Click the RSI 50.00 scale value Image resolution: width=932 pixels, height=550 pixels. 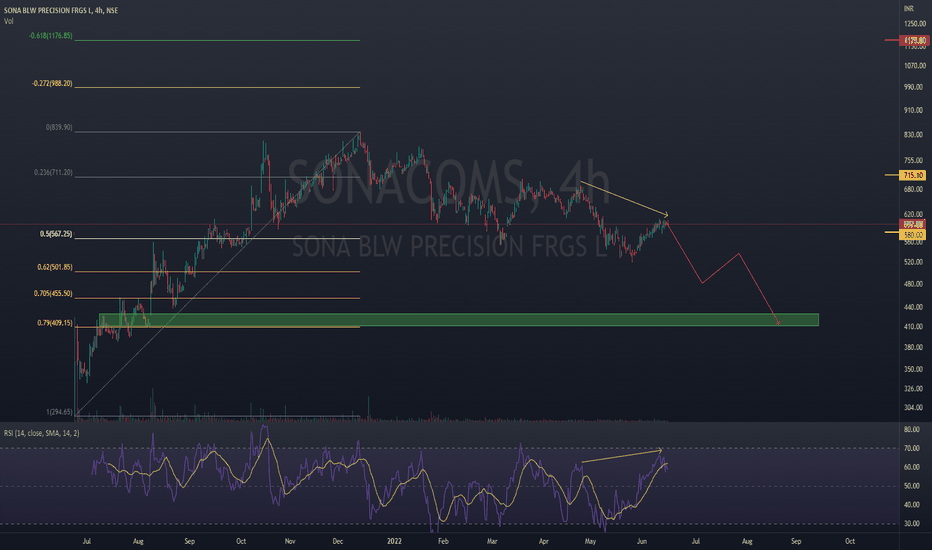(x=912, y=486)
